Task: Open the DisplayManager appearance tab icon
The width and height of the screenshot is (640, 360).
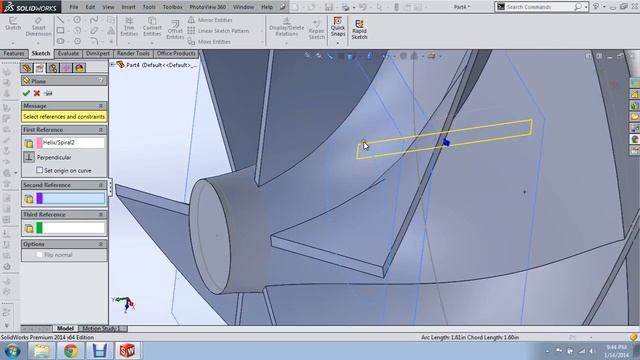Action: (79, 68)
